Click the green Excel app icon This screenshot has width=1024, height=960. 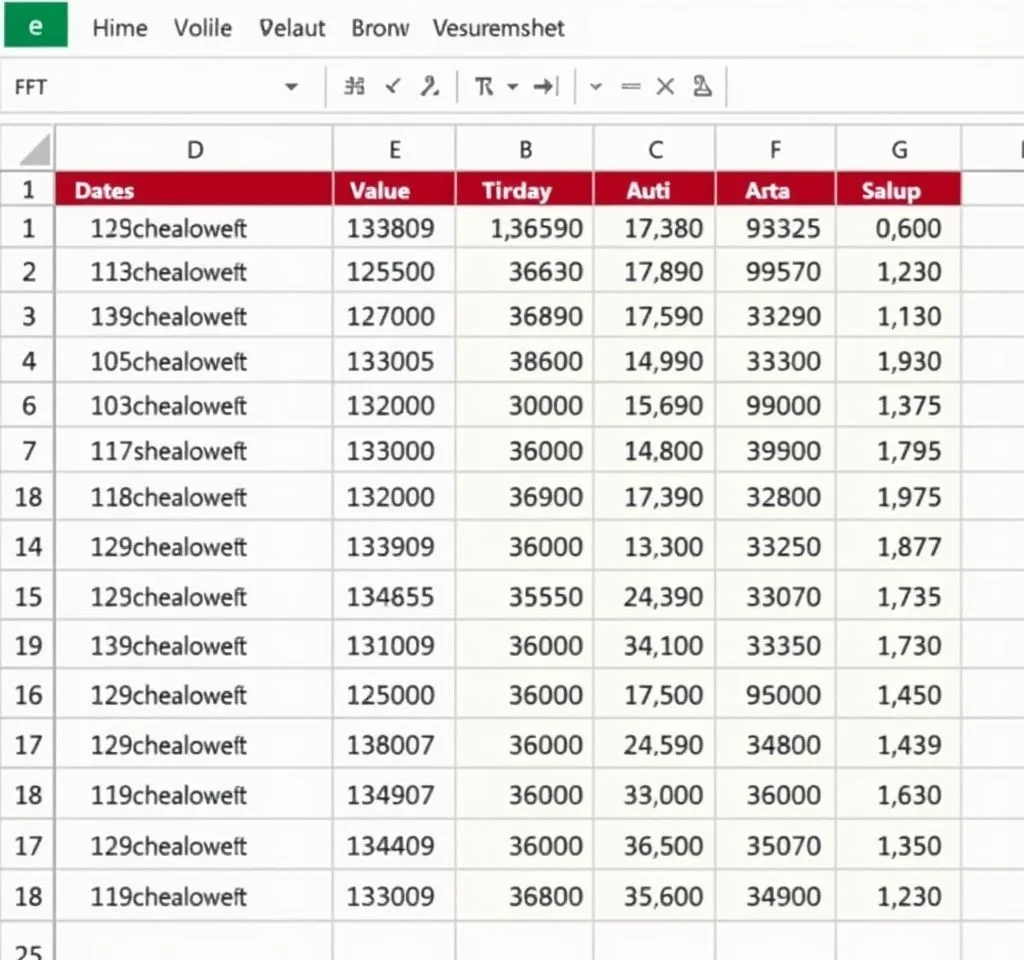[35, 26]
